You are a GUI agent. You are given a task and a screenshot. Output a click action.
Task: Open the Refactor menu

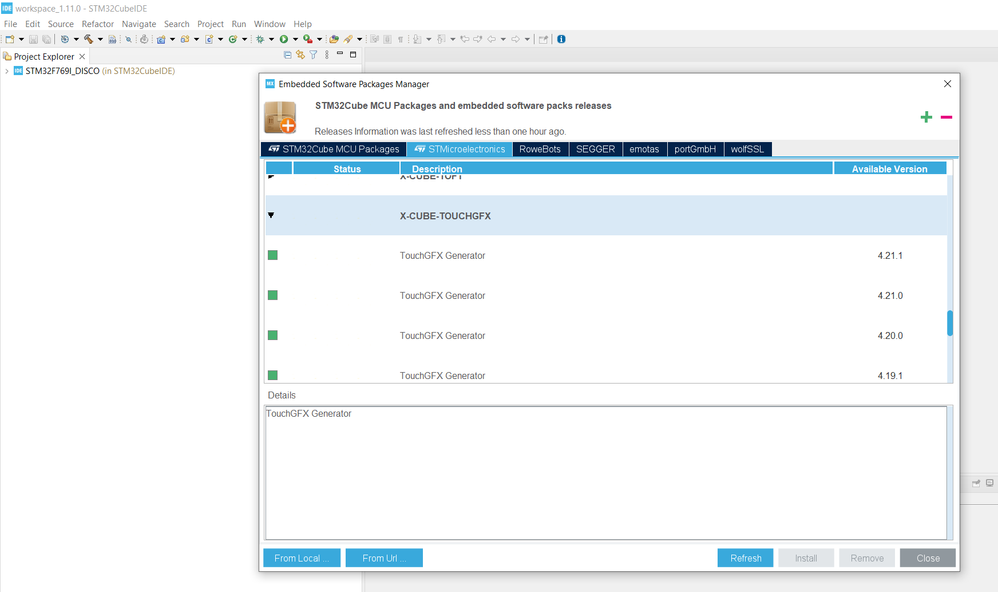click(x=97, y=24)
